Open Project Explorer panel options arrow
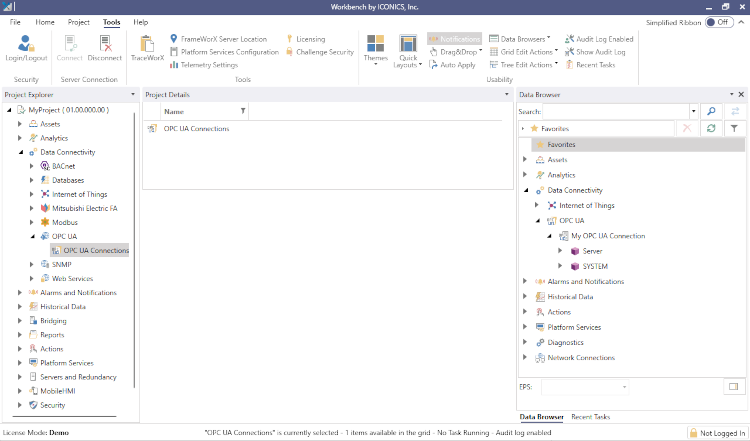The image size is (750, 441). click(133, 94)
